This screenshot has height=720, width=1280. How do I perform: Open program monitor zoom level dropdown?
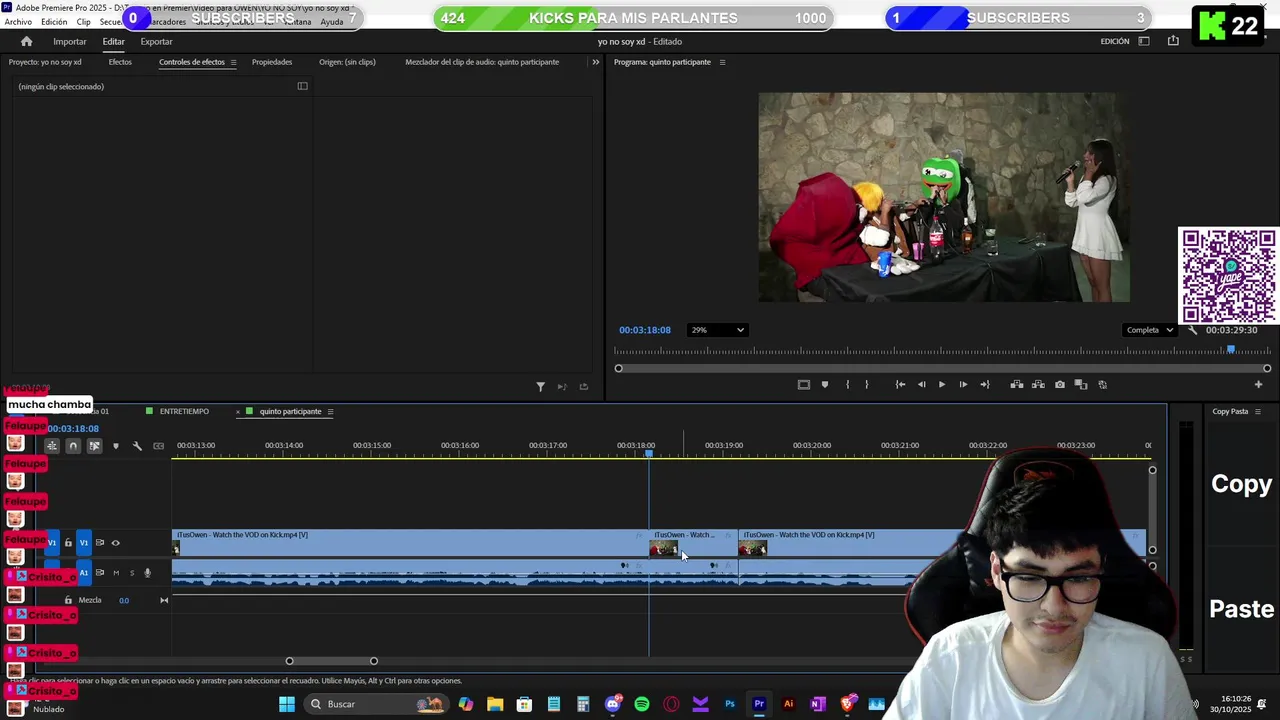pyautogui.click(x=717, y=330)
